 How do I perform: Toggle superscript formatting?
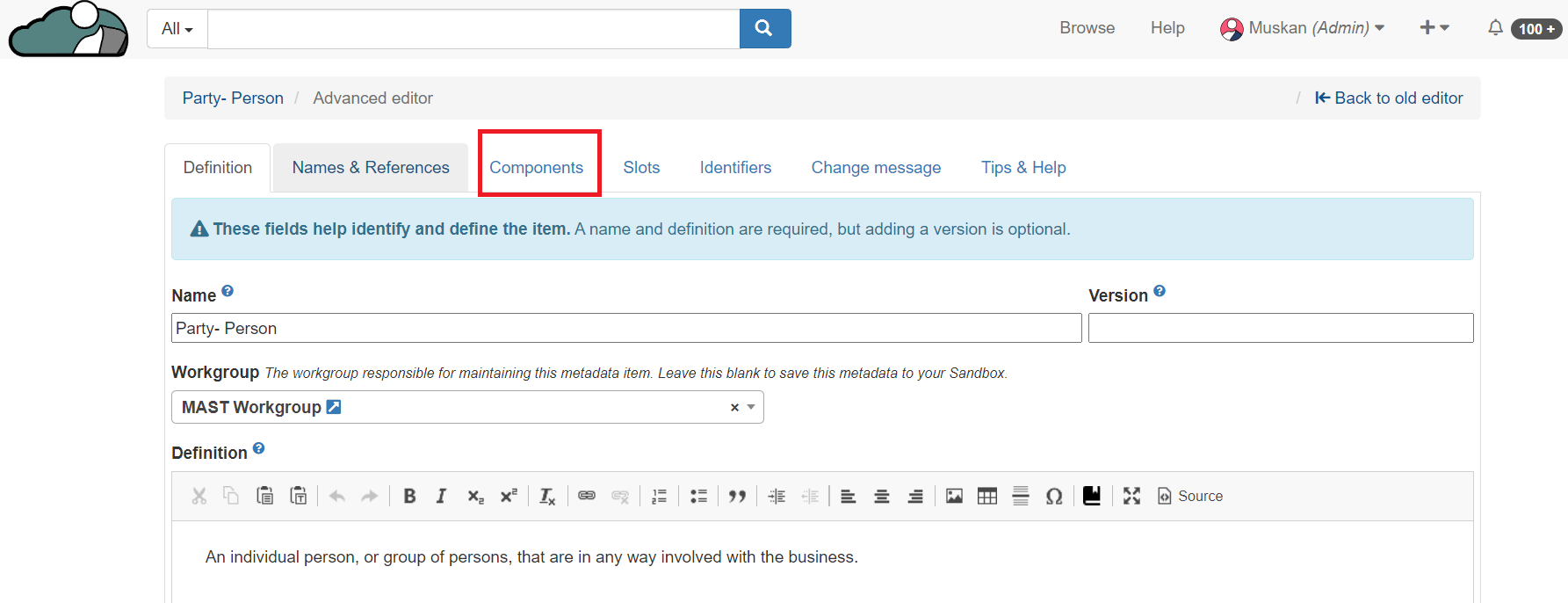point(509,497)
